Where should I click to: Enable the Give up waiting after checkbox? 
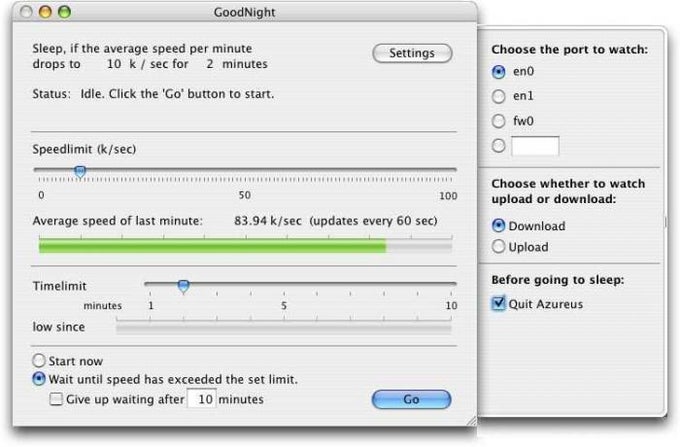pyautogui.click(x=56, y=399)
